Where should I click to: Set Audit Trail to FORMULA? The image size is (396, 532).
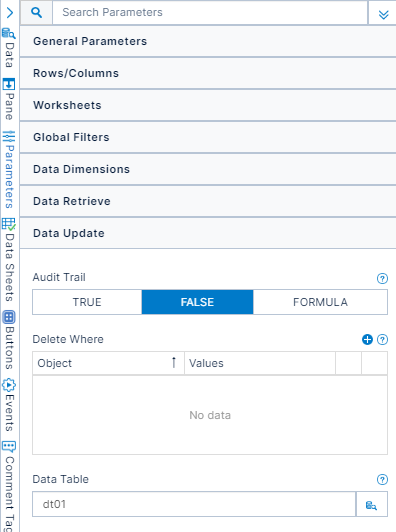tap(320, 302)
